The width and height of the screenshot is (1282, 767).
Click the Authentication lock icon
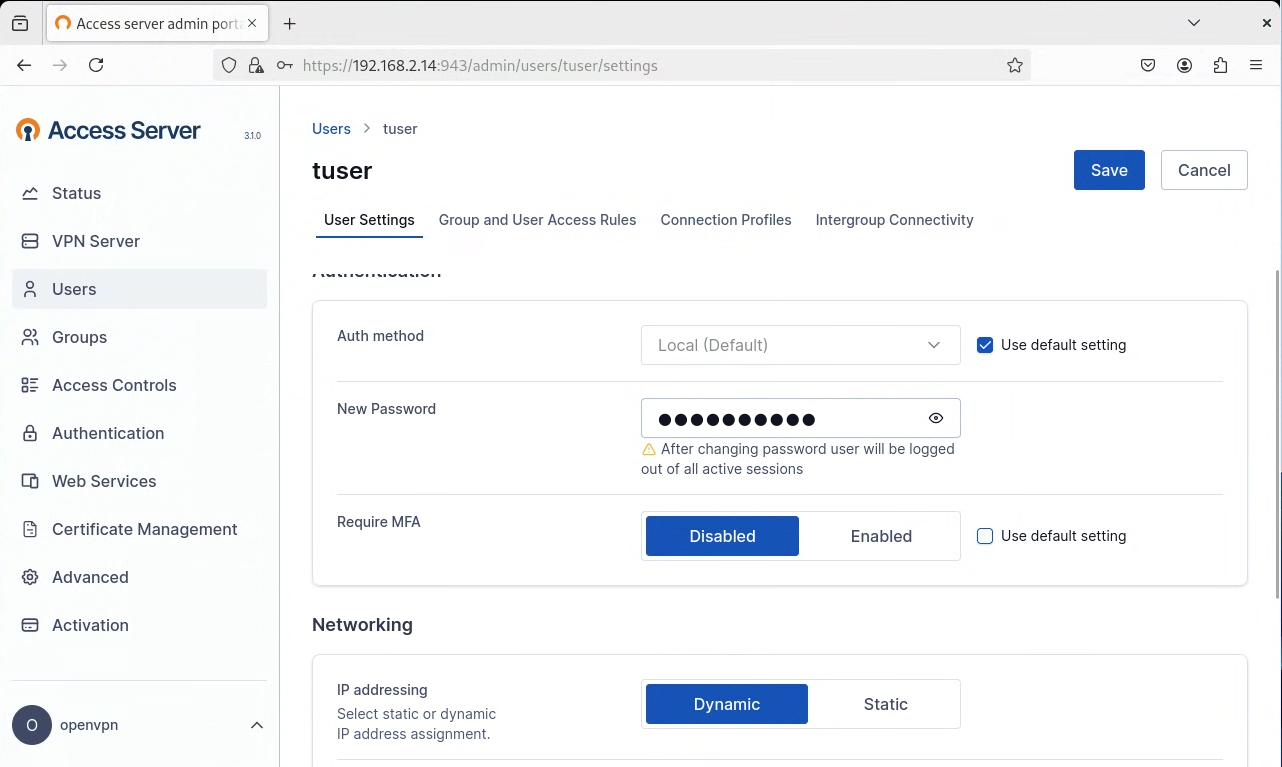(30, 433)
